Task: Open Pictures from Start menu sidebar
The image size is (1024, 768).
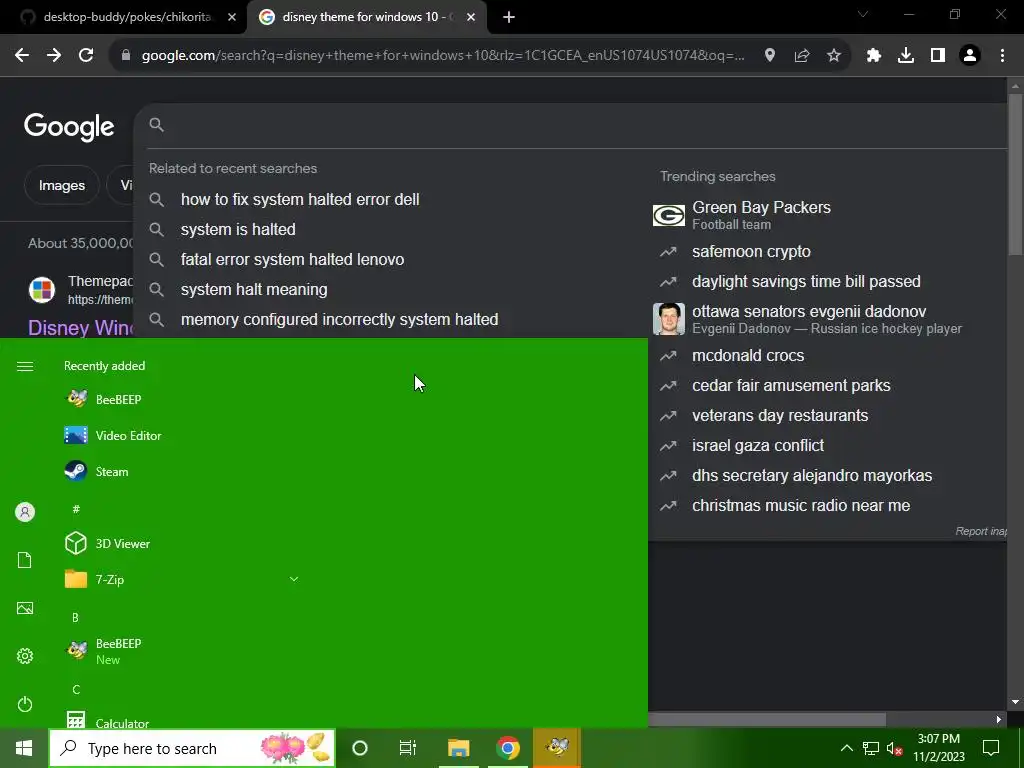Action: pyautogui.click(x=25, y=608)
